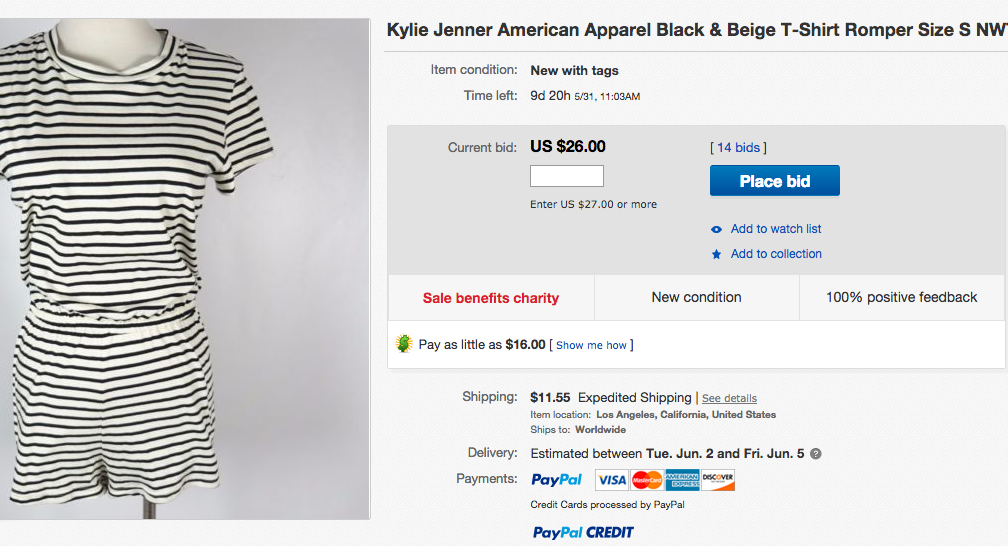Click the star icon beside collection
Screen dimensions: 1008x546
click(716, 255)
